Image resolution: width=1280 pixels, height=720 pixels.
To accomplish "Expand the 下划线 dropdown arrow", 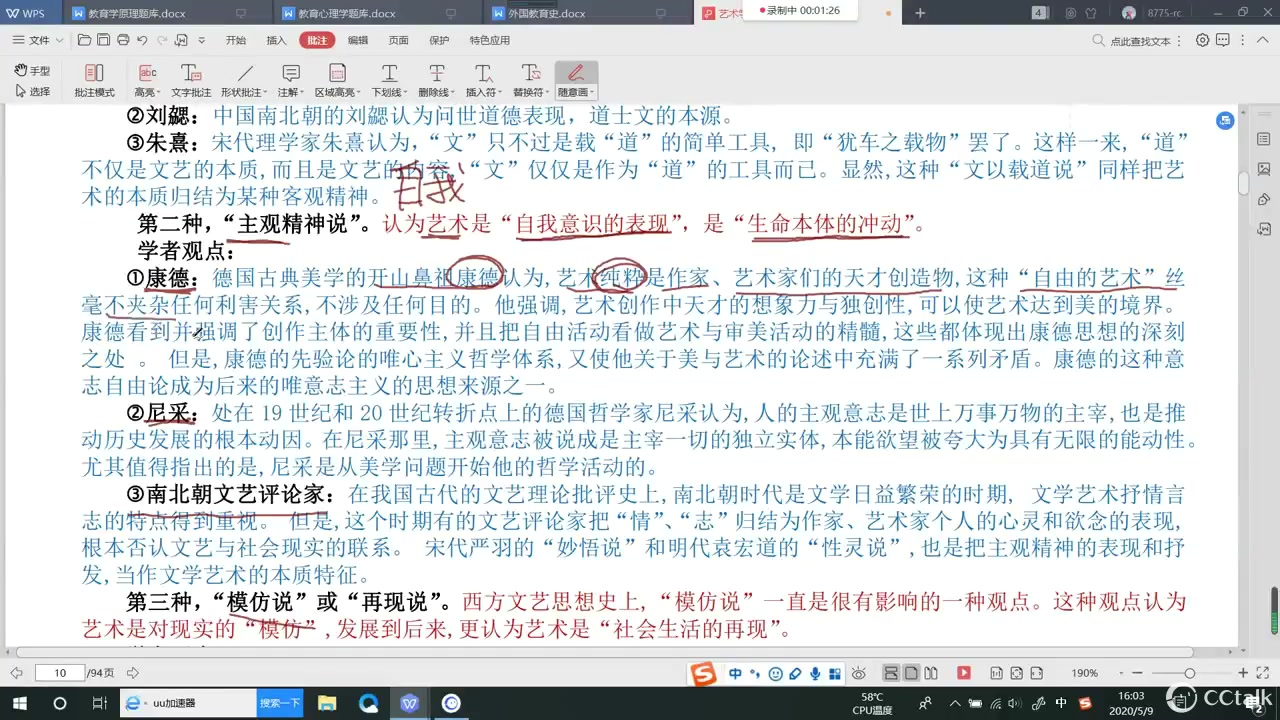I will 407,92.
